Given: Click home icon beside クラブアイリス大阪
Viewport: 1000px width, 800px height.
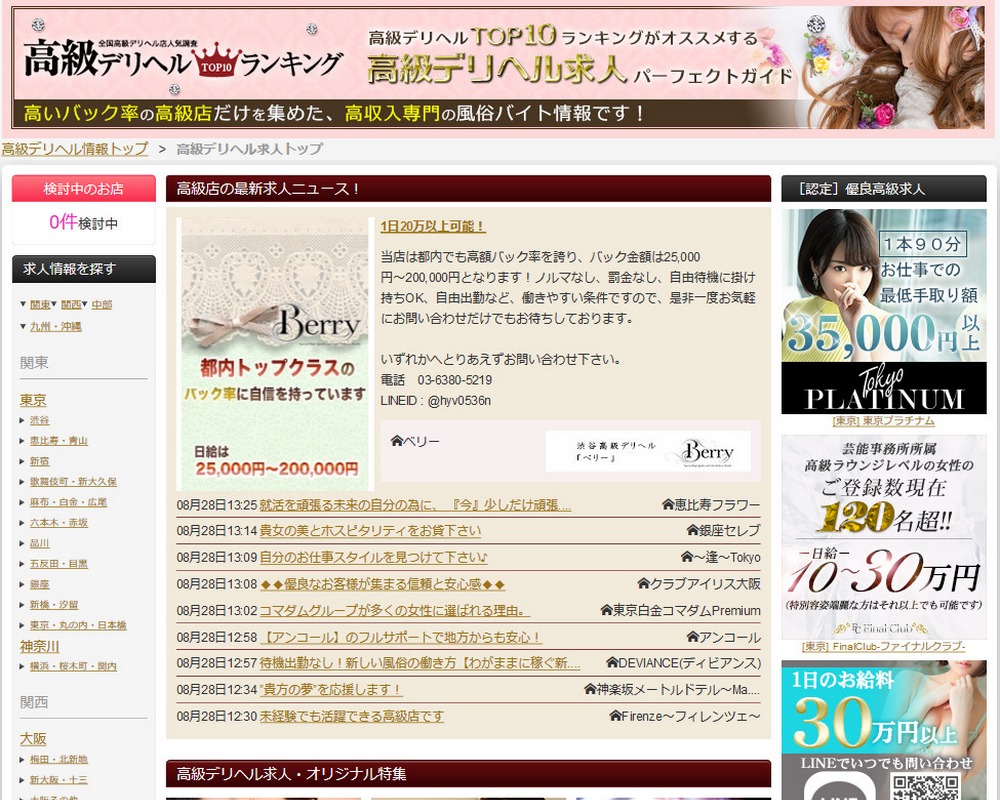Looking at the screenshot, I should coord(643,583).
